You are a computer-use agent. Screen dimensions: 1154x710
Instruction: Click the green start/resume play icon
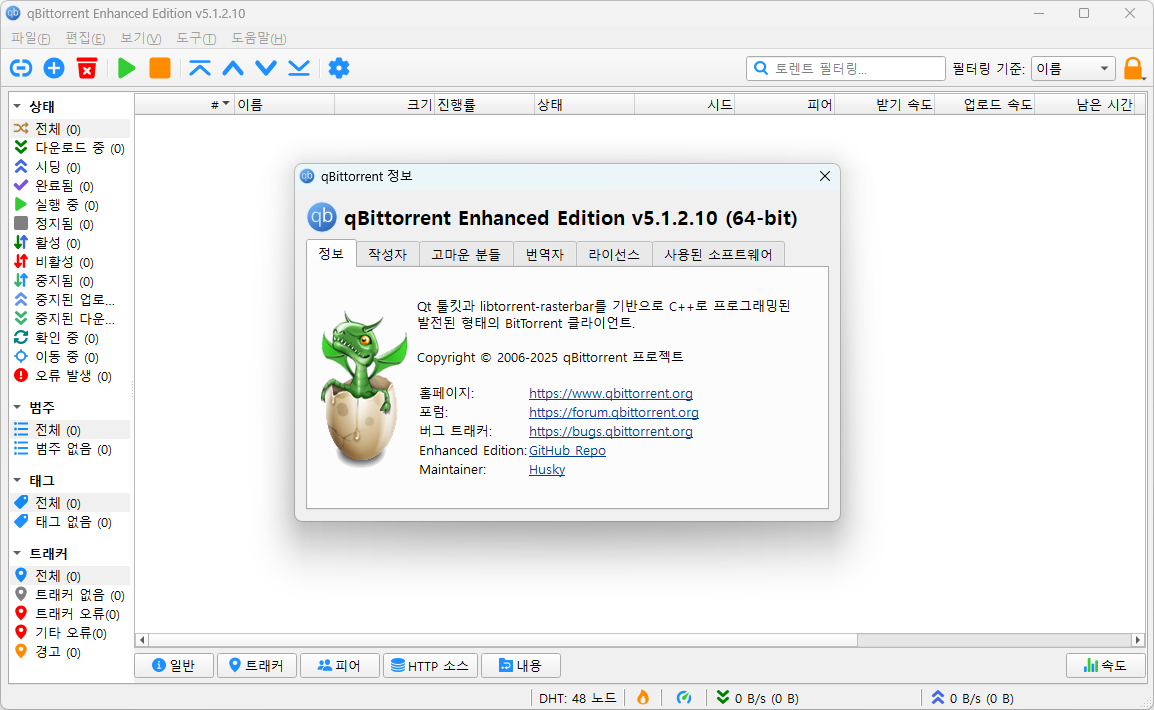[127, 68]
